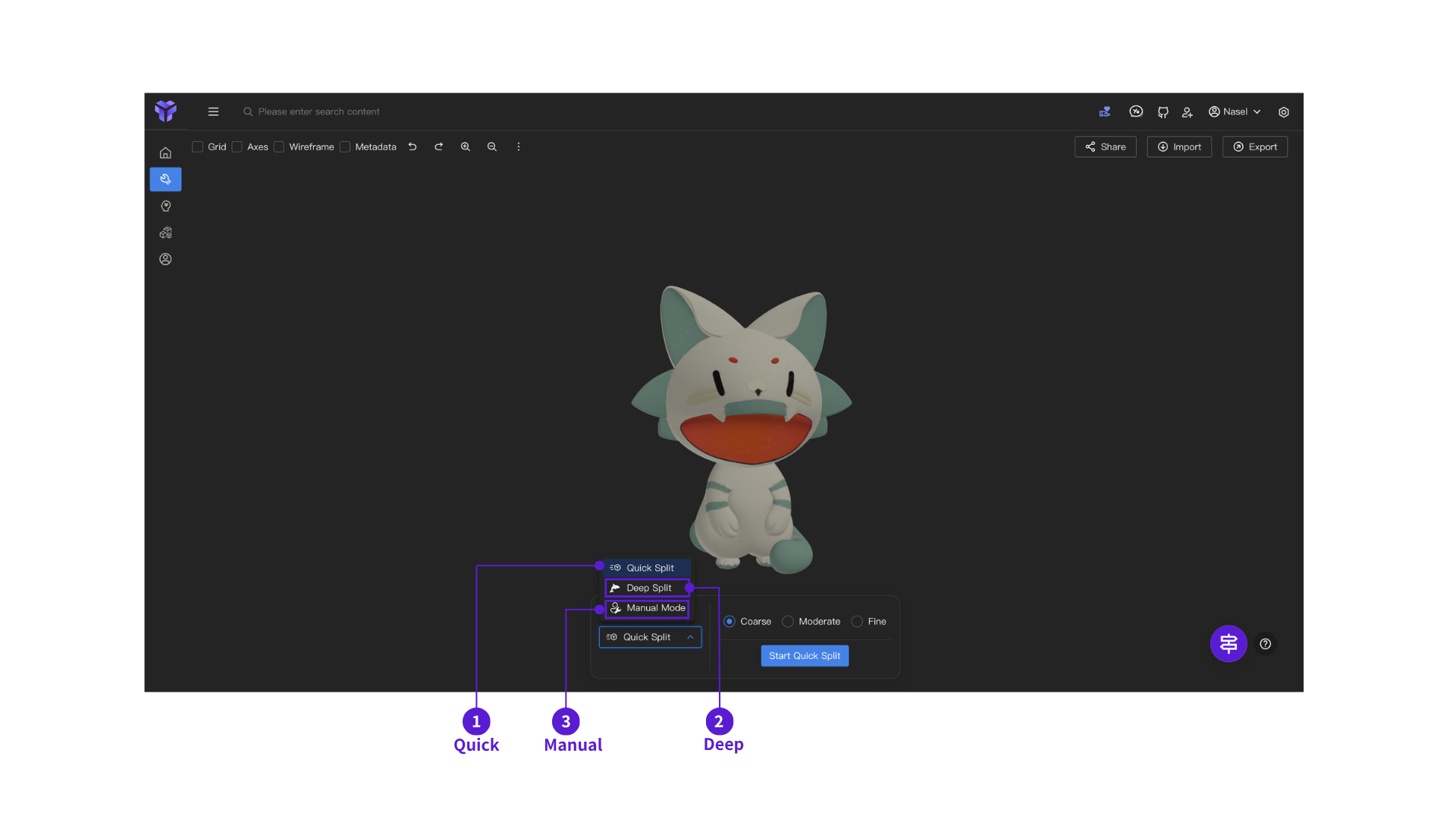Click the home icon in left sidebar
Viewport: 1456px width, 819px height.
[x=165, y=153]
